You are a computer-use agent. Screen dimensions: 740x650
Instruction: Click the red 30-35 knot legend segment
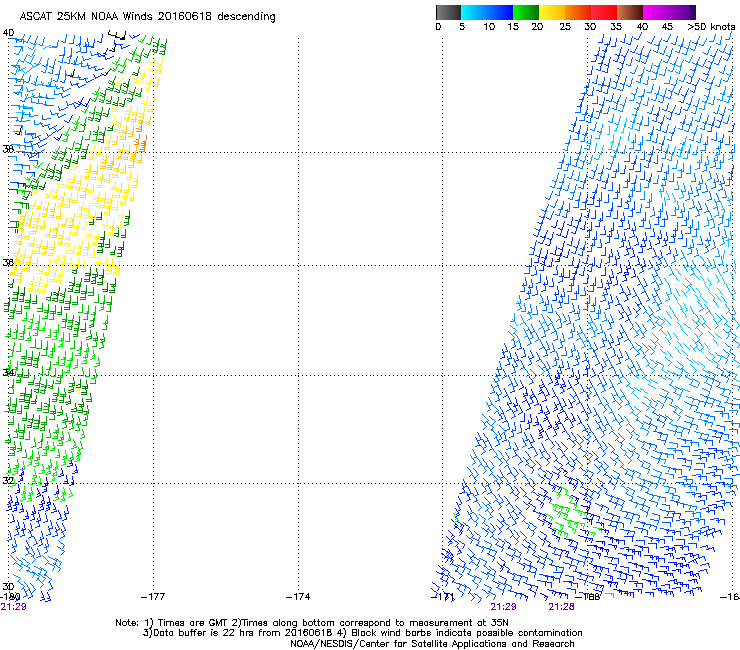point(604,12)
